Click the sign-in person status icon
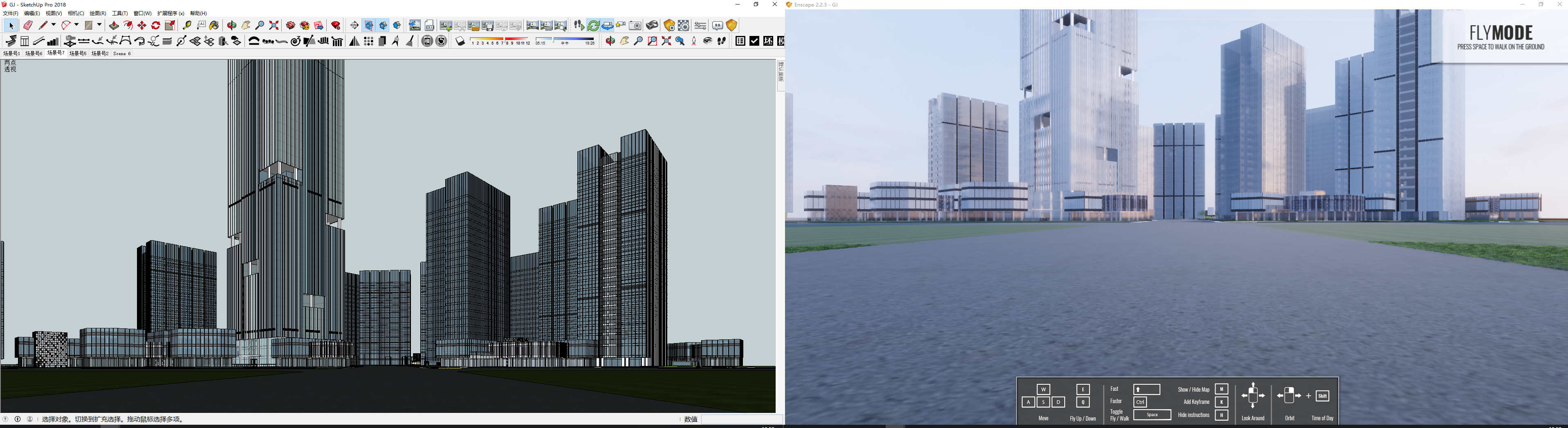1568x428 pixels. 30,419
